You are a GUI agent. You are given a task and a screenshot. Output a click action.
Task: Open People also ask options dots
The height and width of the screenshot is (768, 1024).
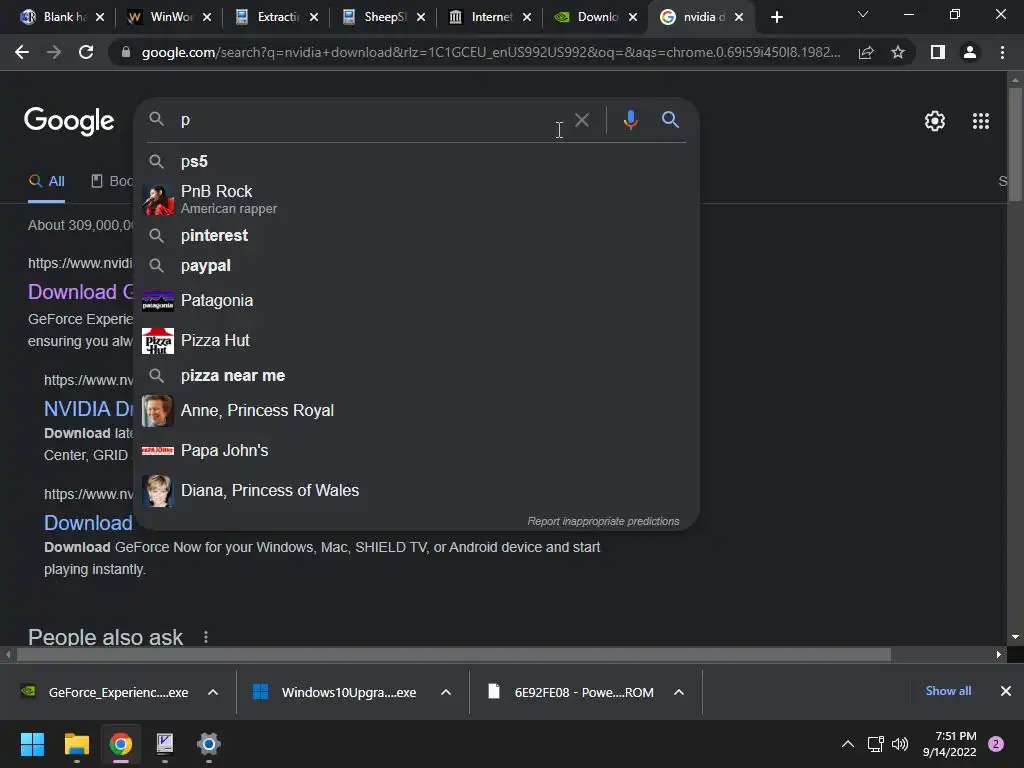click(206, 637)
